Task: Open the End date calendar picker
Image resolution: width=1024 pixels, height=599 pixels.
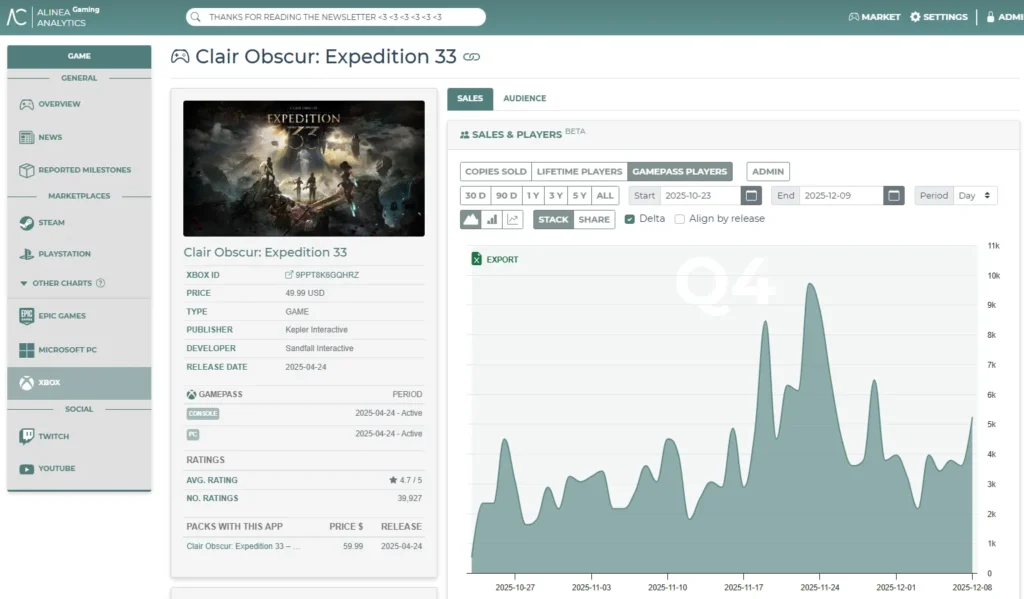Action: coord(894,195)
